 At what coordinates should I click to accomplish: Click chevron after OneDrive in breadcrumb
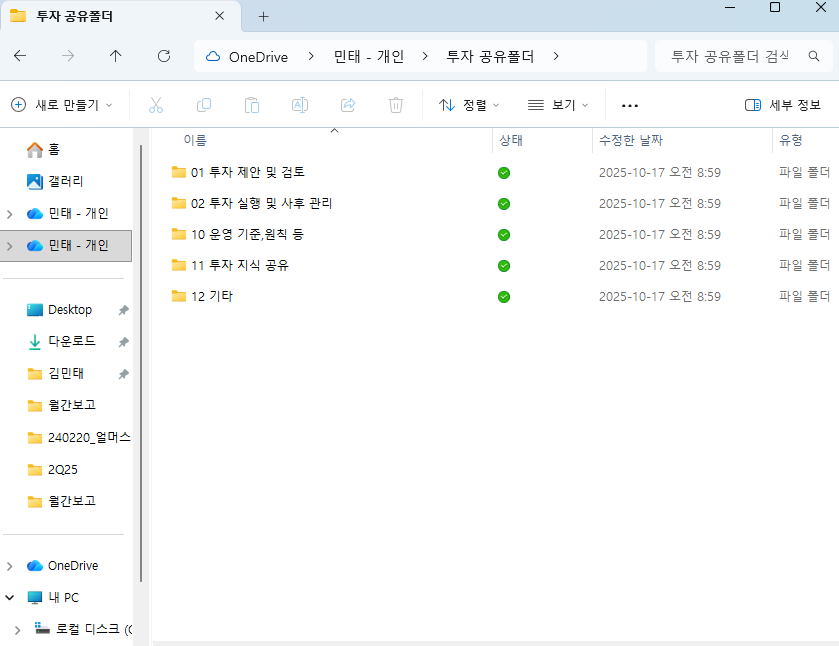[311, 56]
